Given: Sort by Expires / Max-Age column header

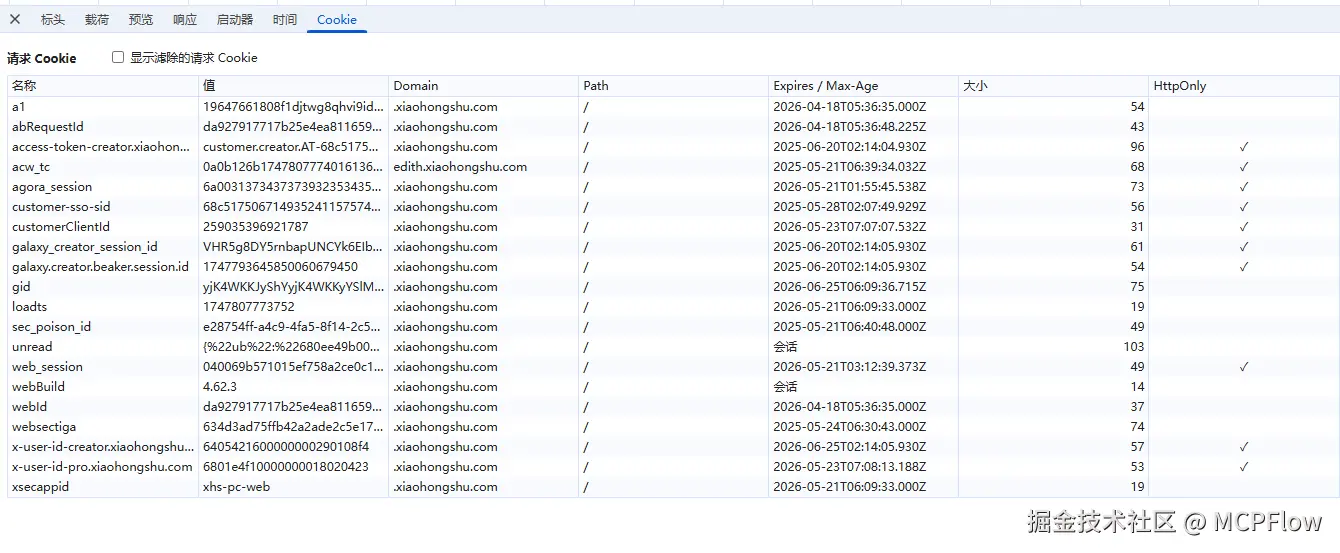Looking at the screenshot, I should point(863,86).
